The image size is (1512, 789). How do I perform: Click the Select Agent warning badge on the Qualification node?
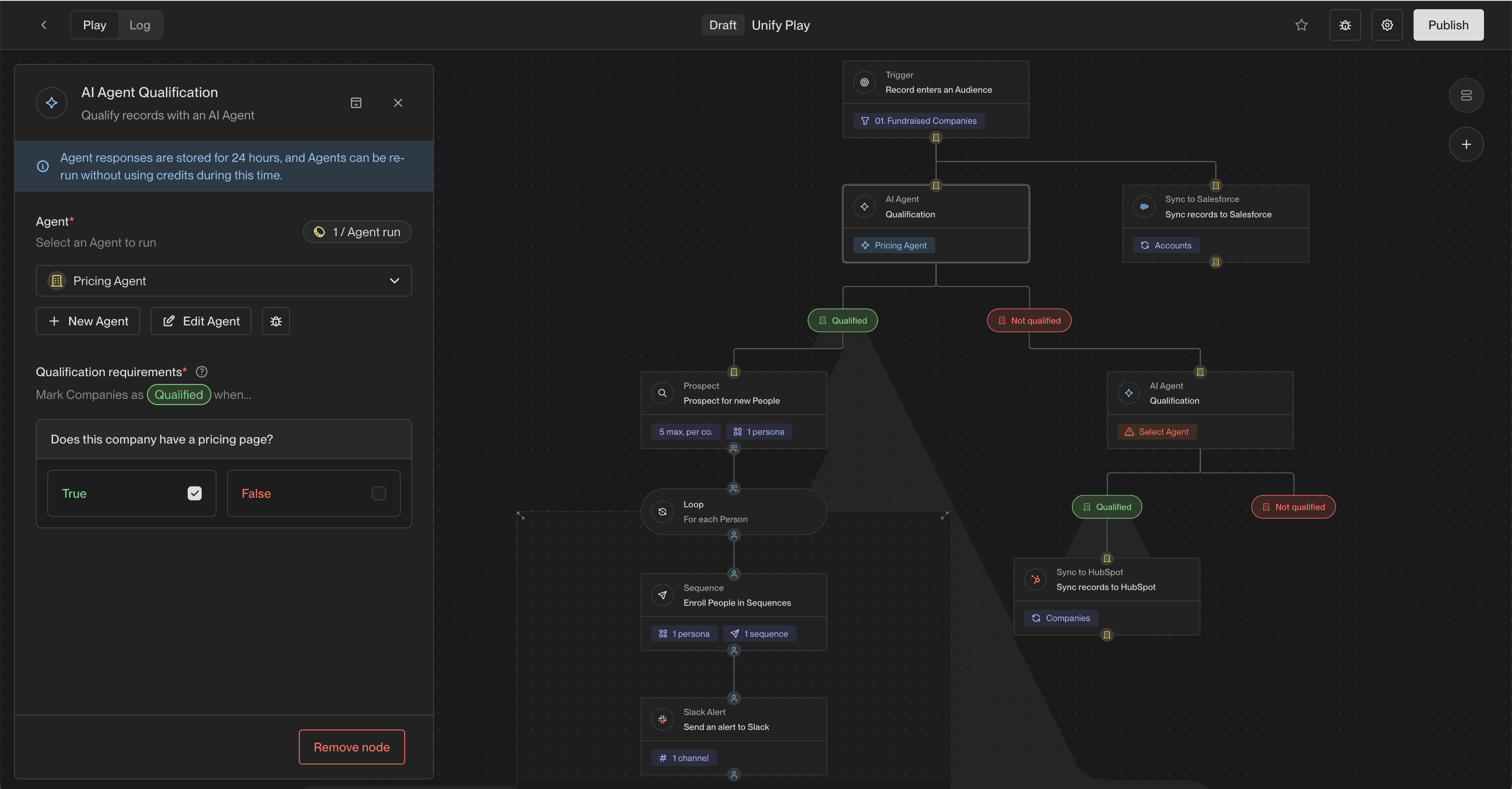coord(1156,431)
